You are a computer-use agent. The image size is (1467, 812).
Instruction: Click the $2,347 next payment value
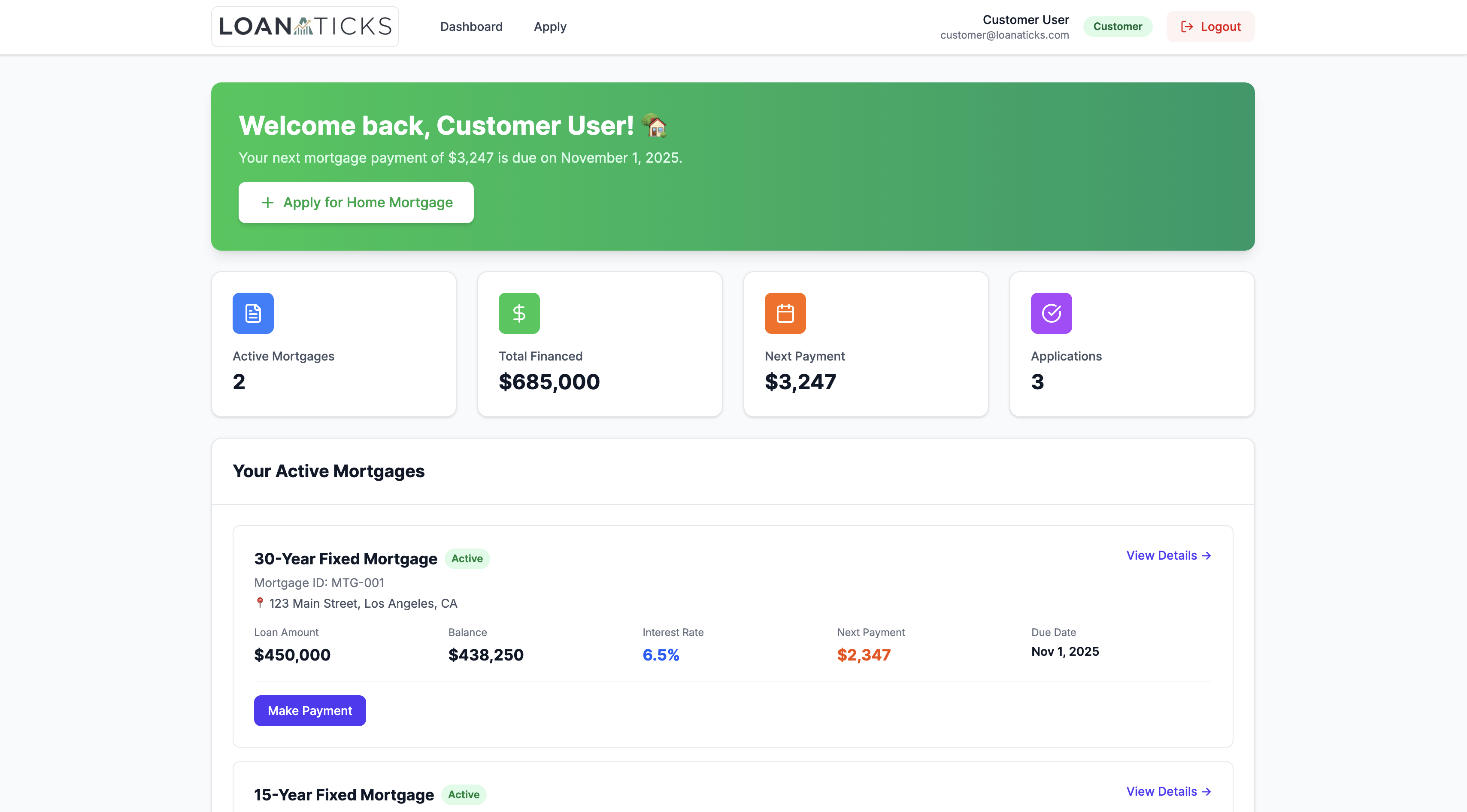pos(864,655)
